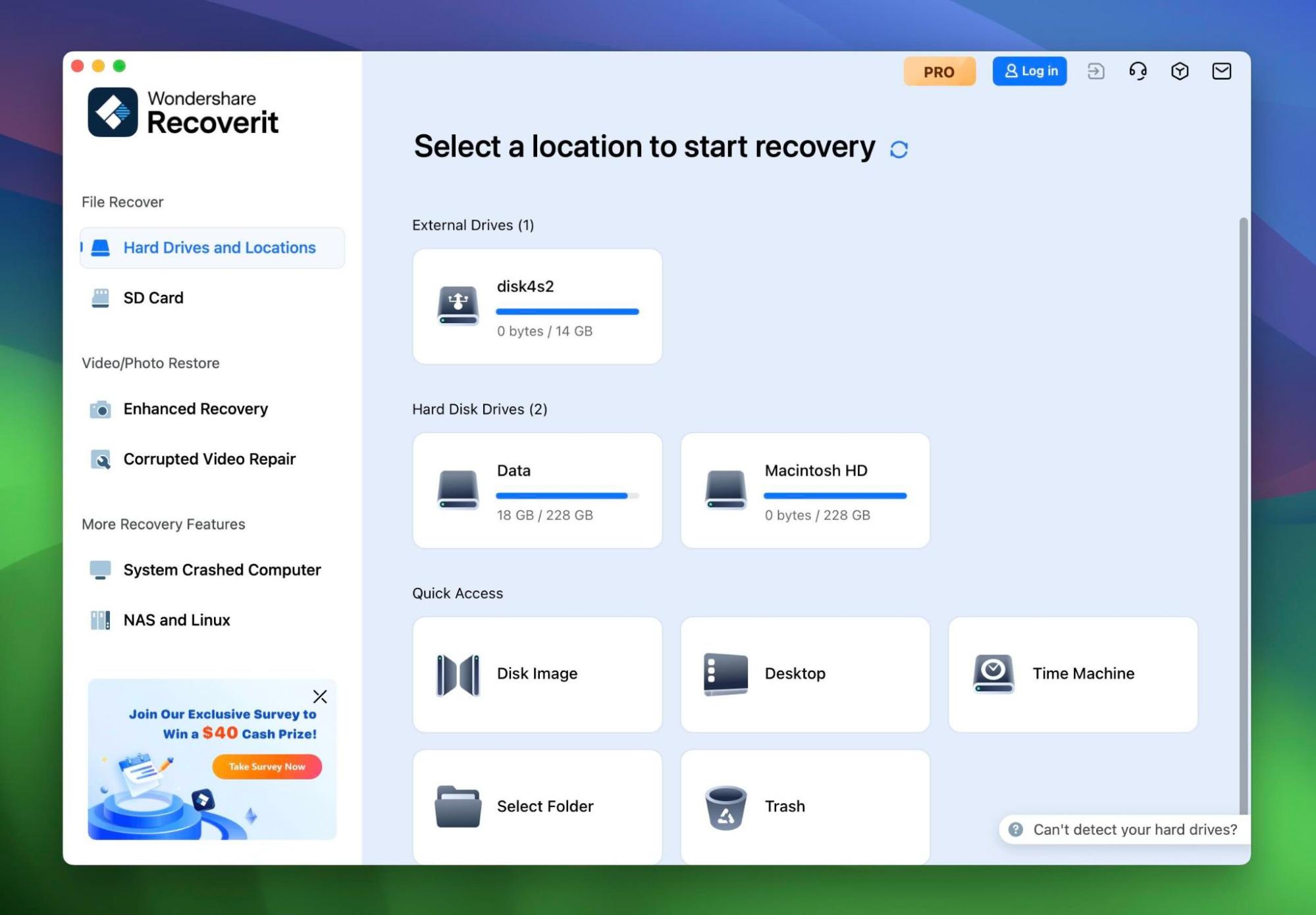Click the Corrupted Video Repair icon

click(x=100, y=459)
